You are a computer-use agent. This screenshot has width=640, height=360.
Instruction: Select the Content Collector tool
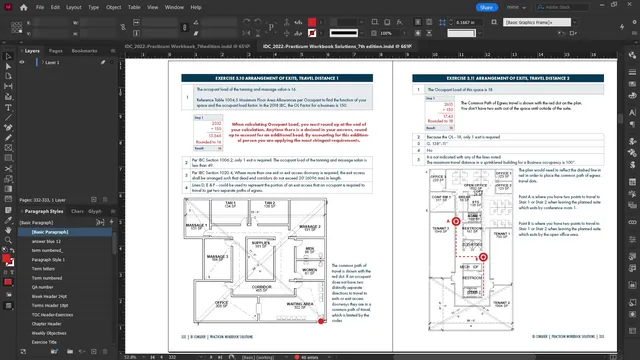coord(8,97)
